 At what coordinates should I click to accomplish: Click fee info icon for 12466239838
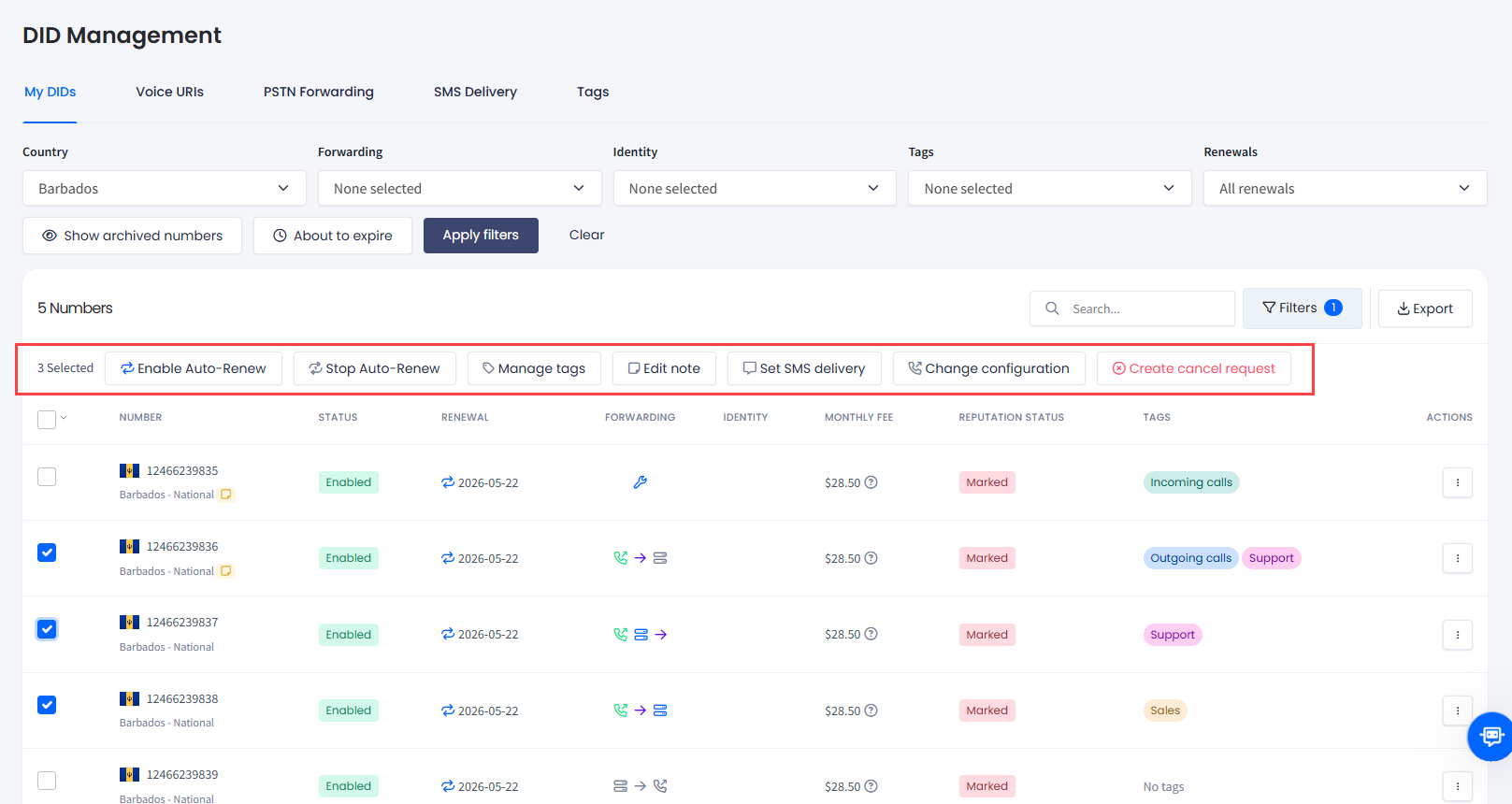click(x=871, y=711)
